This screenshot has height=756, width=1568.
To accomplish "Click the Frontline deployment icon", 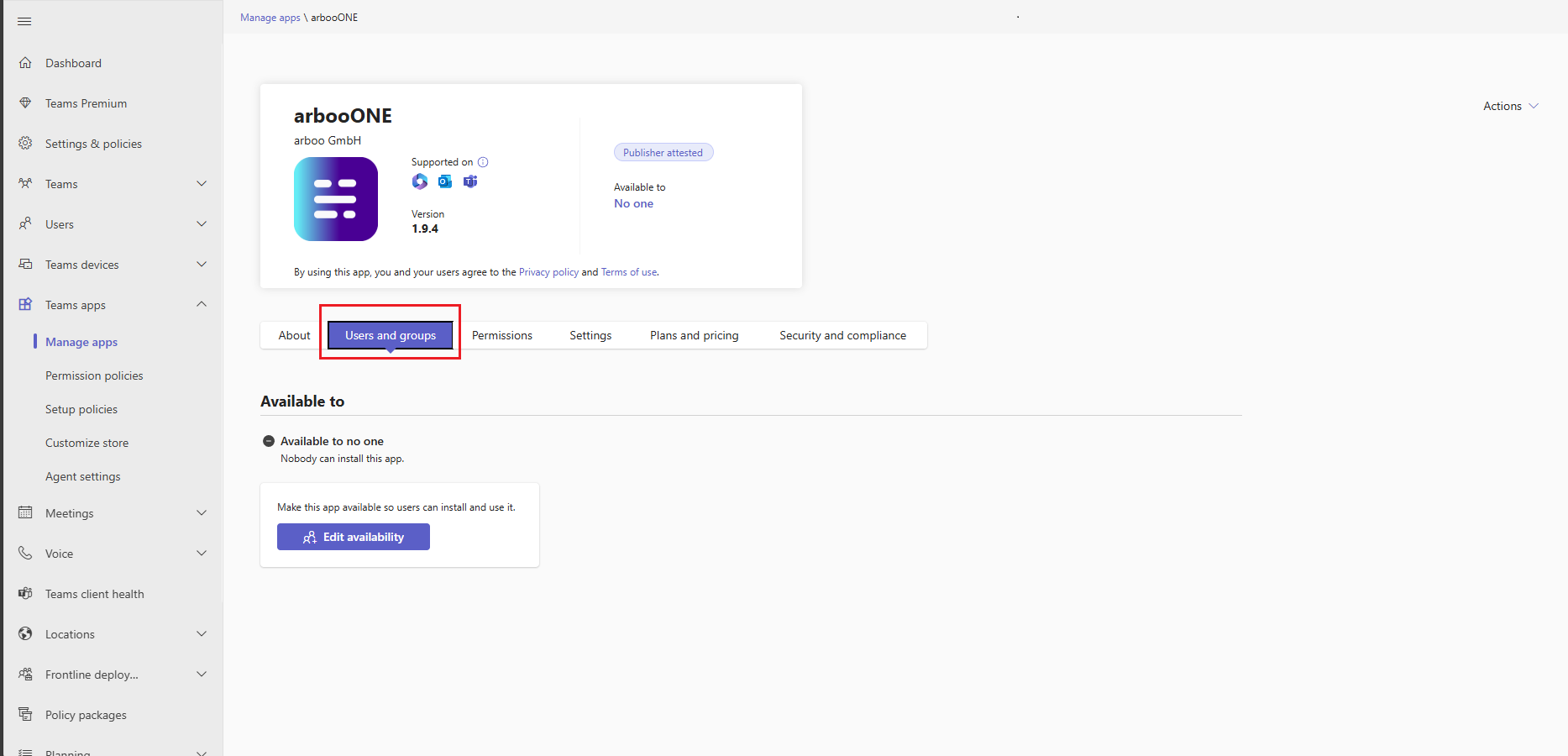I will pyautogui.click(x=25, y=675).
